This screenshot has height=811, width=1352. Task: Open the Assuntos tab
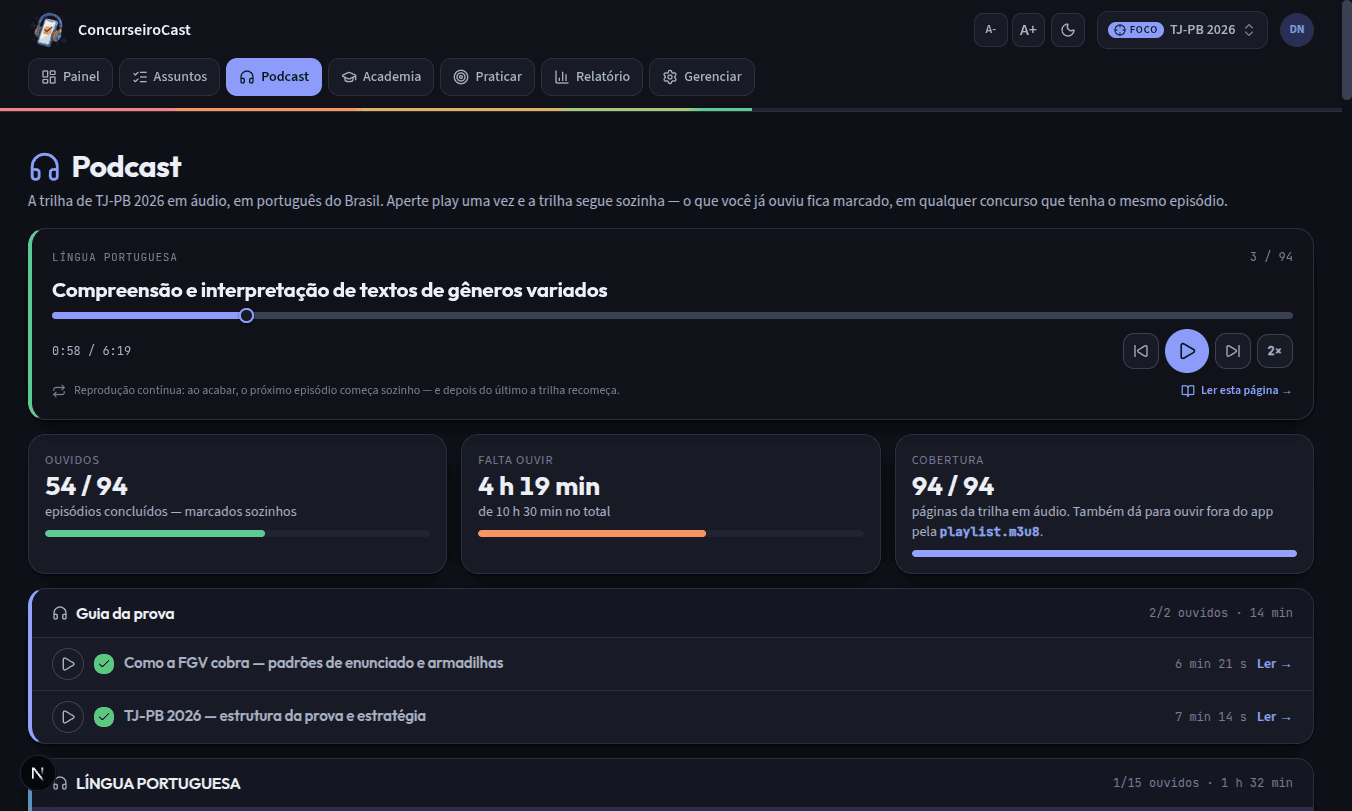169,77
